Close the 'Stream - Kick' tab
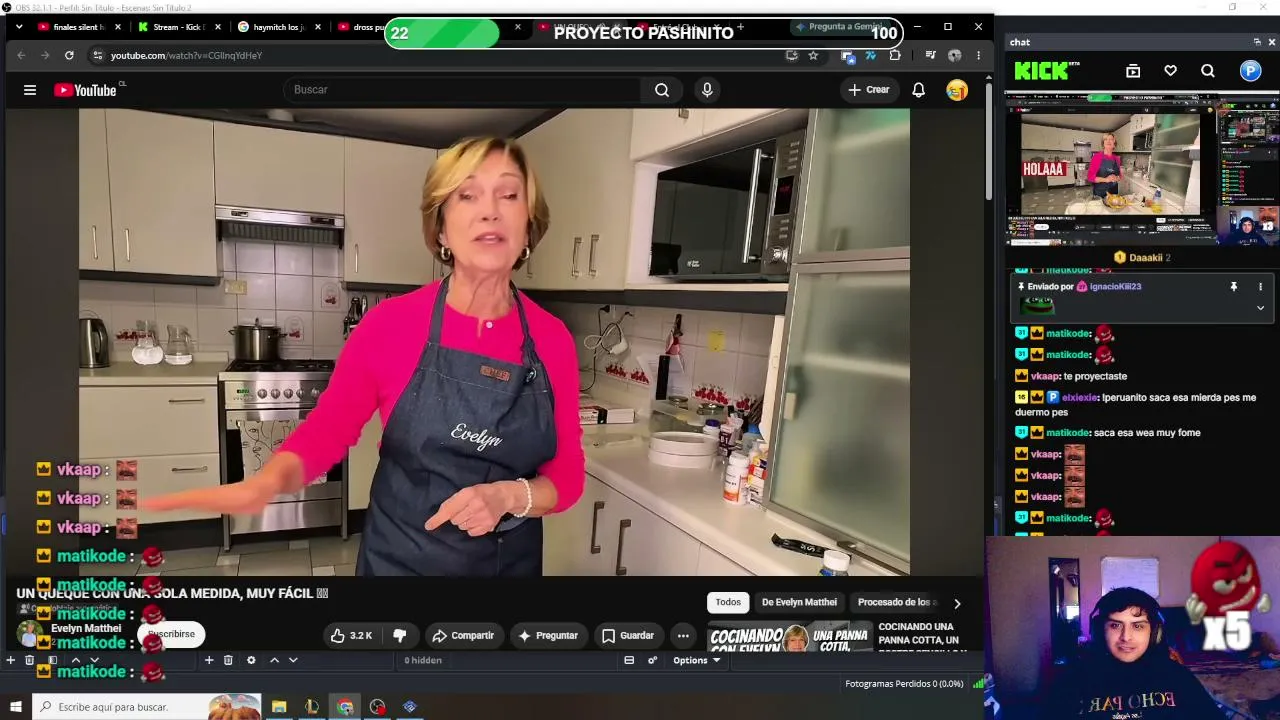Viewport: 1280px width, 720px height. point(218,27)
